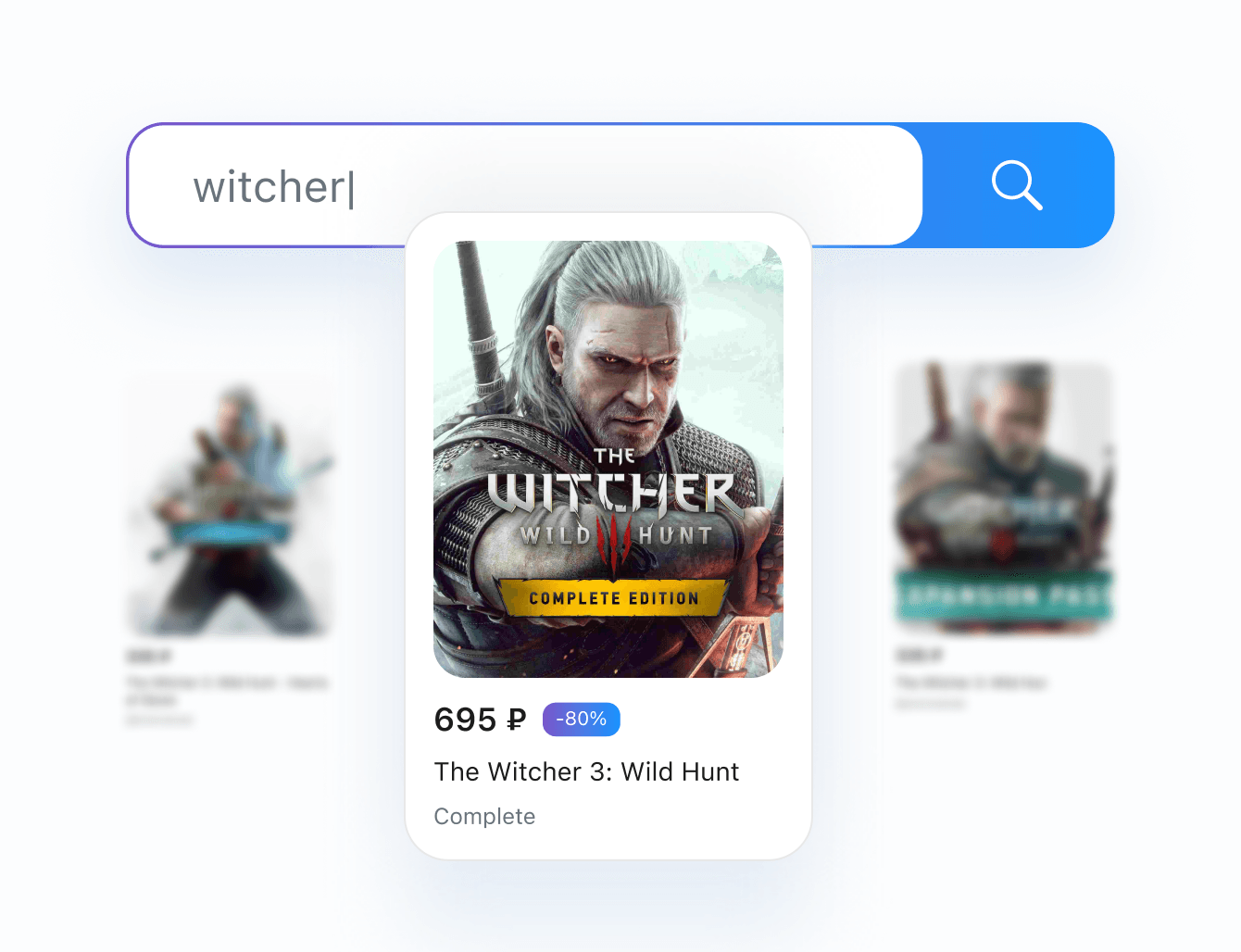The height and width of the screenshot is (952, 1241).
Task: Select the blurred price under left cover
Action: [x=148, y=657]
